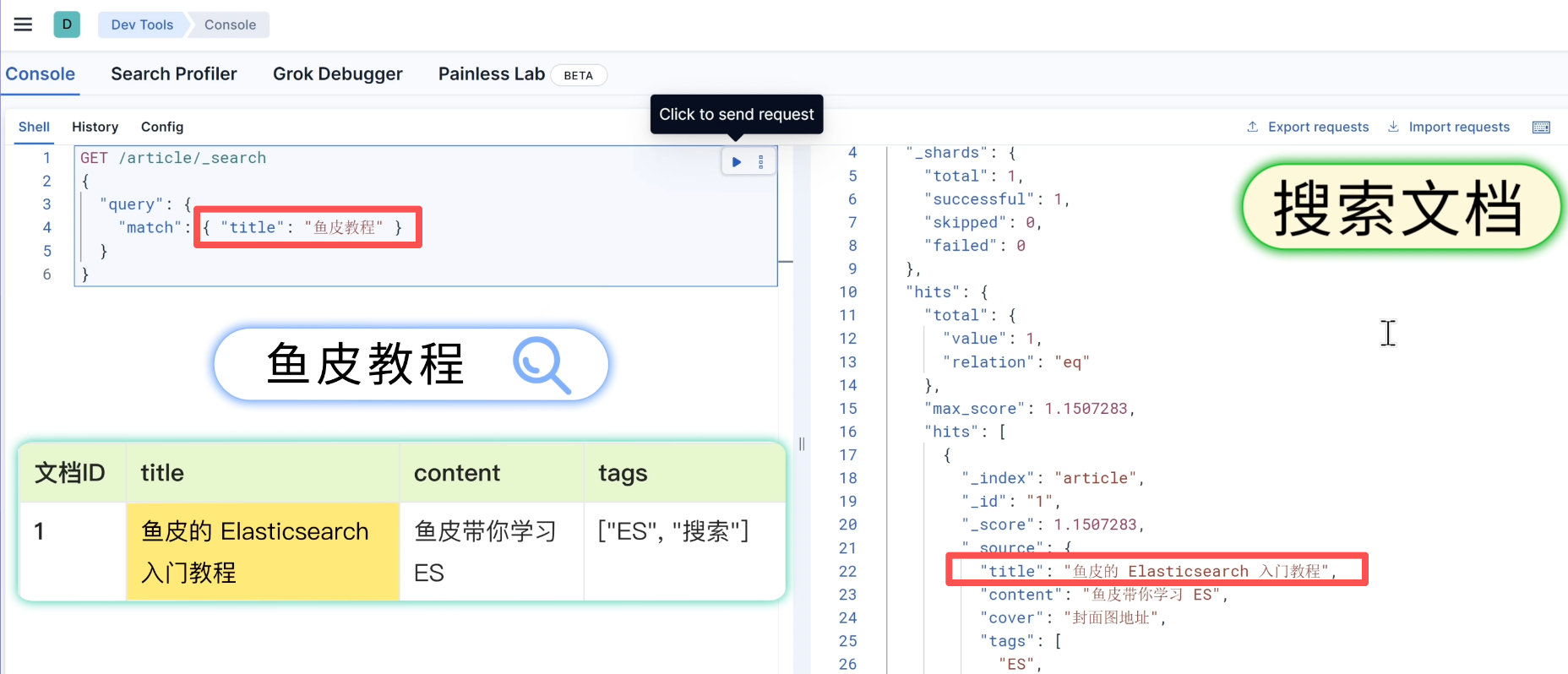Open the History tab
The width and height of the screenshot is (1568, 674).
(95, 127)
